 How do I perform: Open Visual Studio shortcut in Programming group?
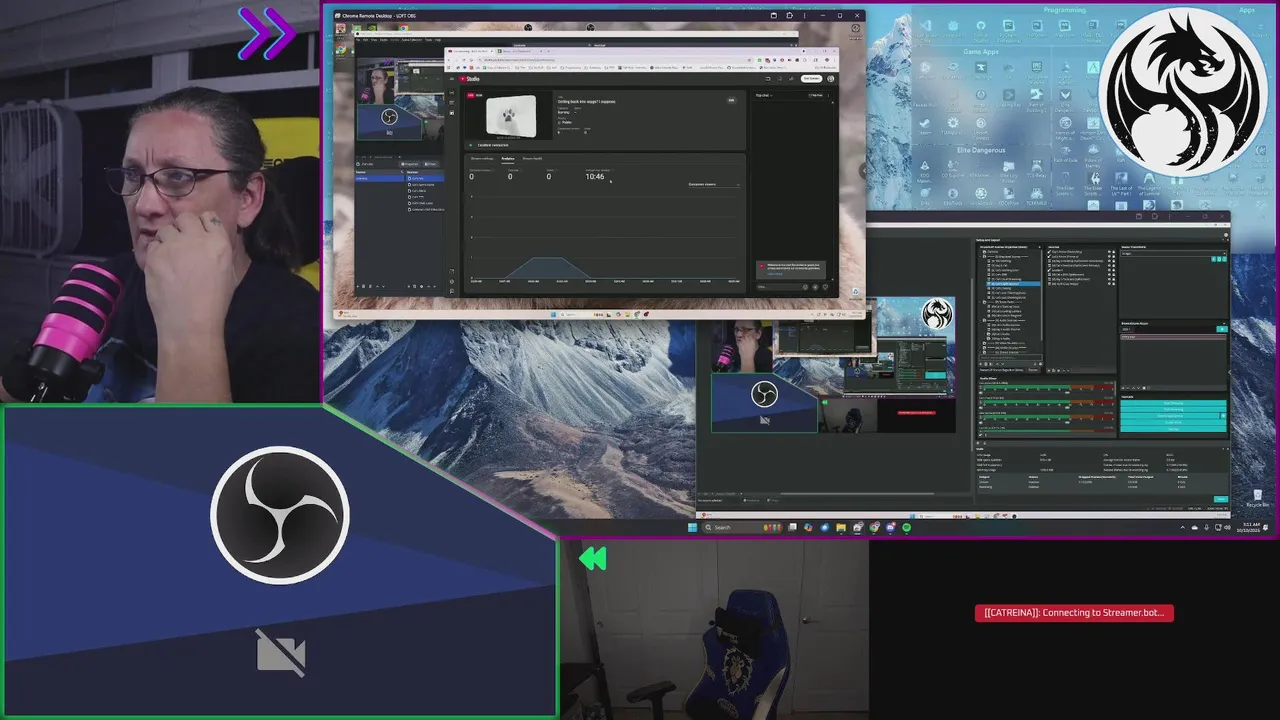[925, 28]
